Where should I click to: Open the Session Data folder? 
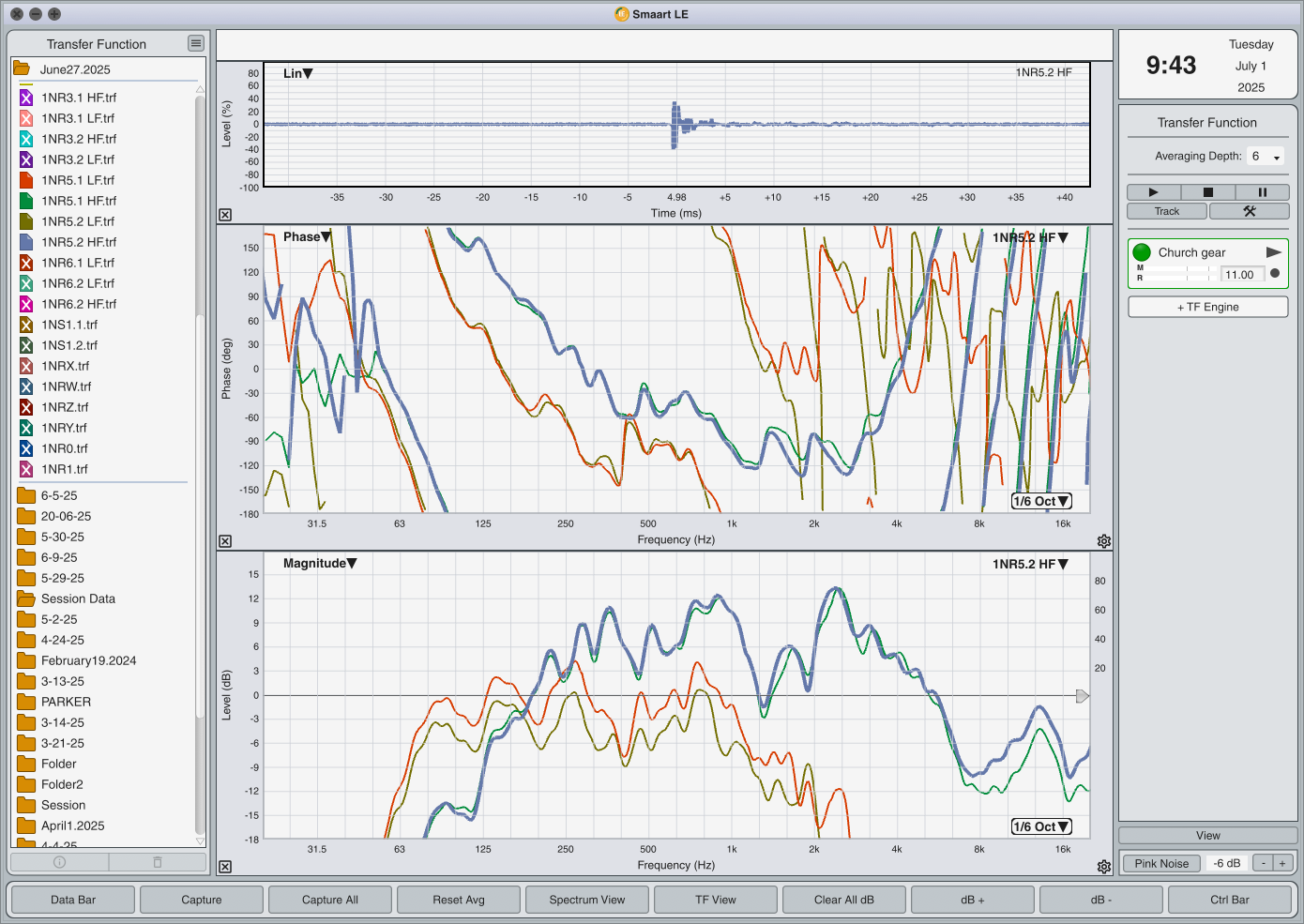tap(26, 598)
